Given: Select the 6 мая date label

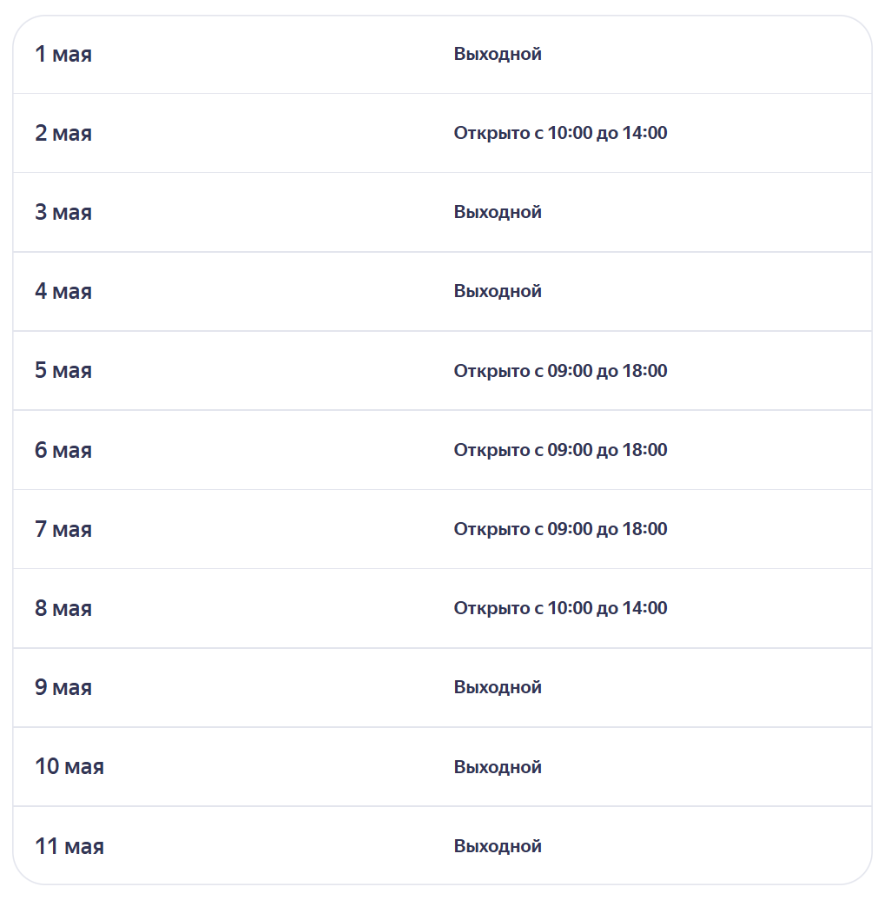Looking at the screenshot, I should pyautogui.click(x=63, y=451).
